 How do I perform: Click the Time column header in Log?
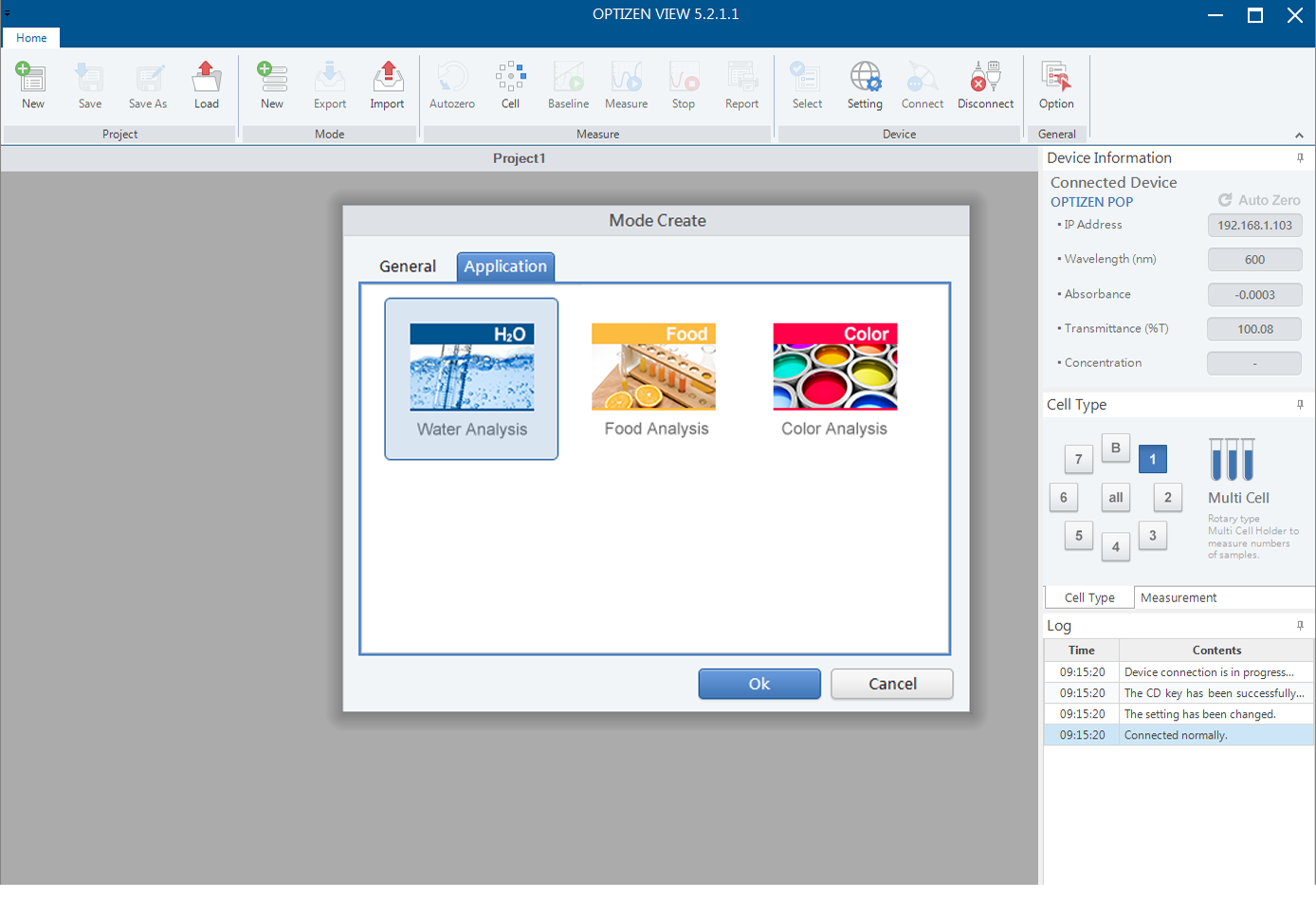(x=1082, y=651)
